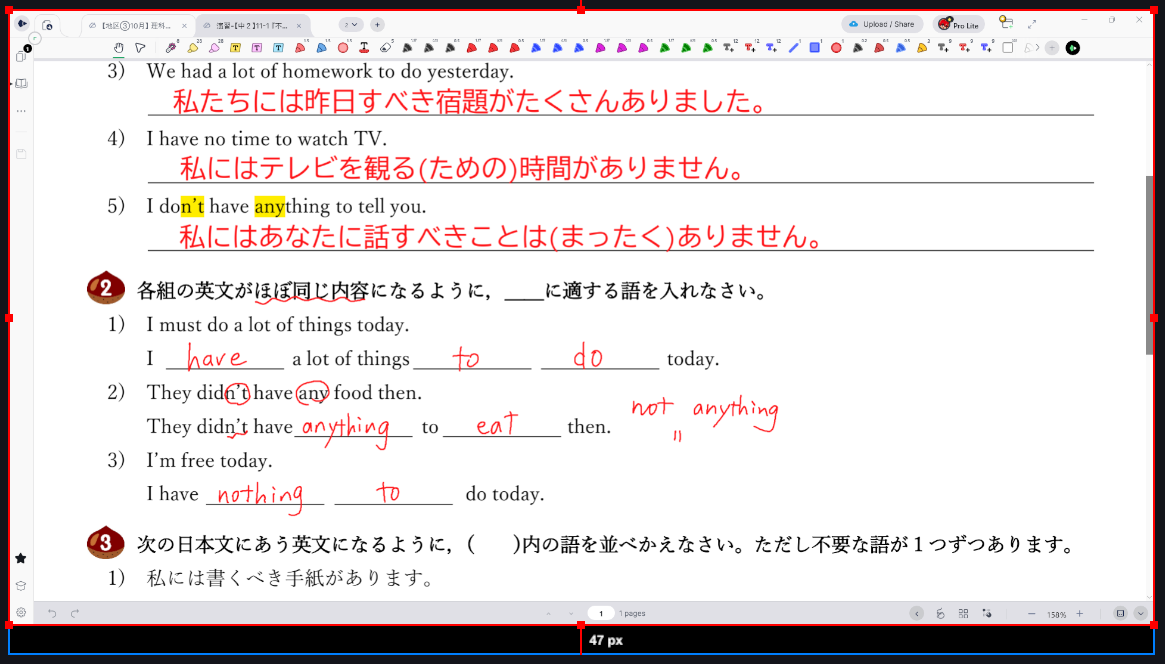Open the three-dot more menu in sidebar

click(21, 110)
